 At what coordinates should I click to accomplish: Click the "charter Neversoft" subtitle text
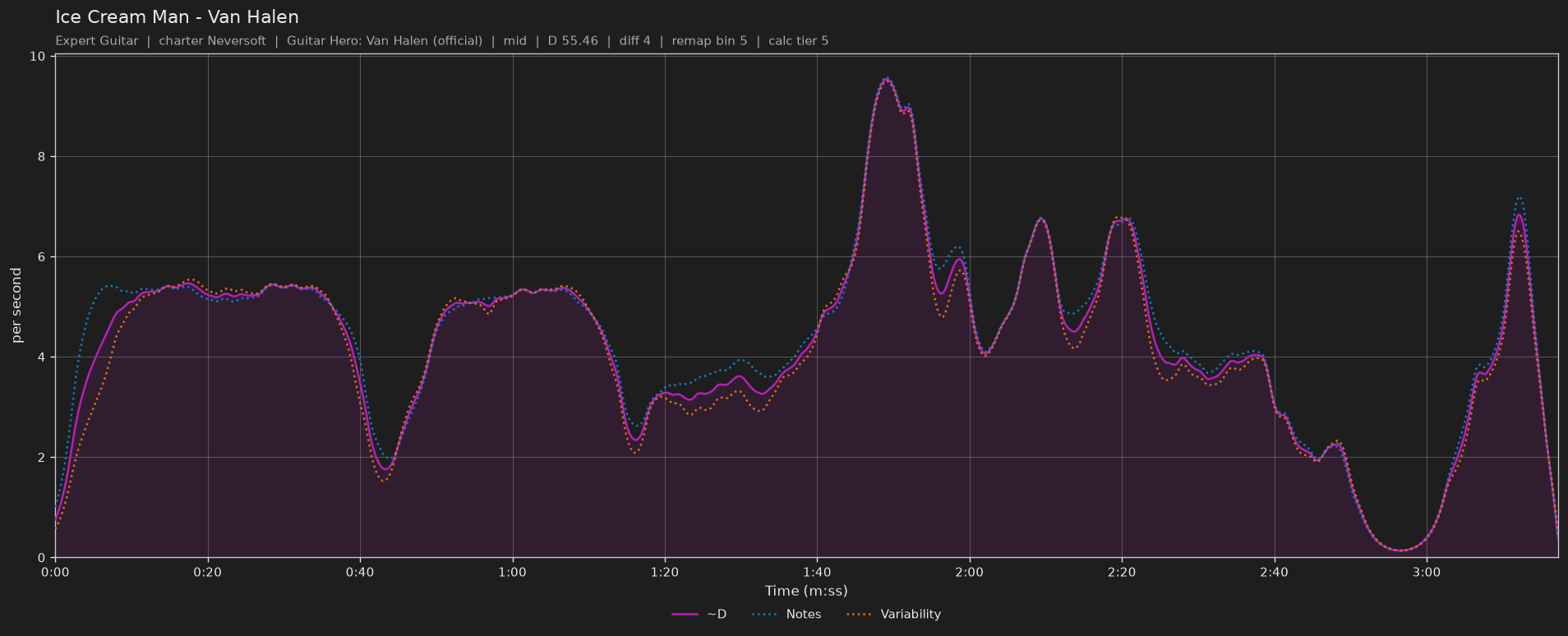point(212,41)
